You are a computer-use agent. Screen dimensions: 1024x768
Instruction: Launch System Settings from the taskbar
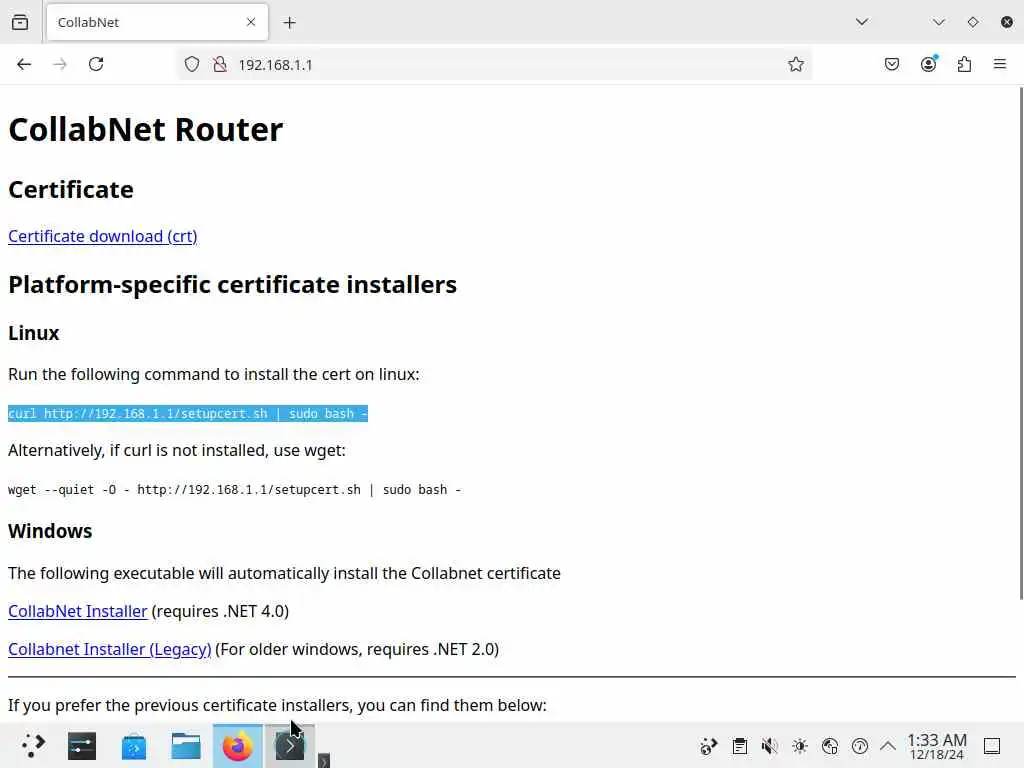tap(82, 746)
